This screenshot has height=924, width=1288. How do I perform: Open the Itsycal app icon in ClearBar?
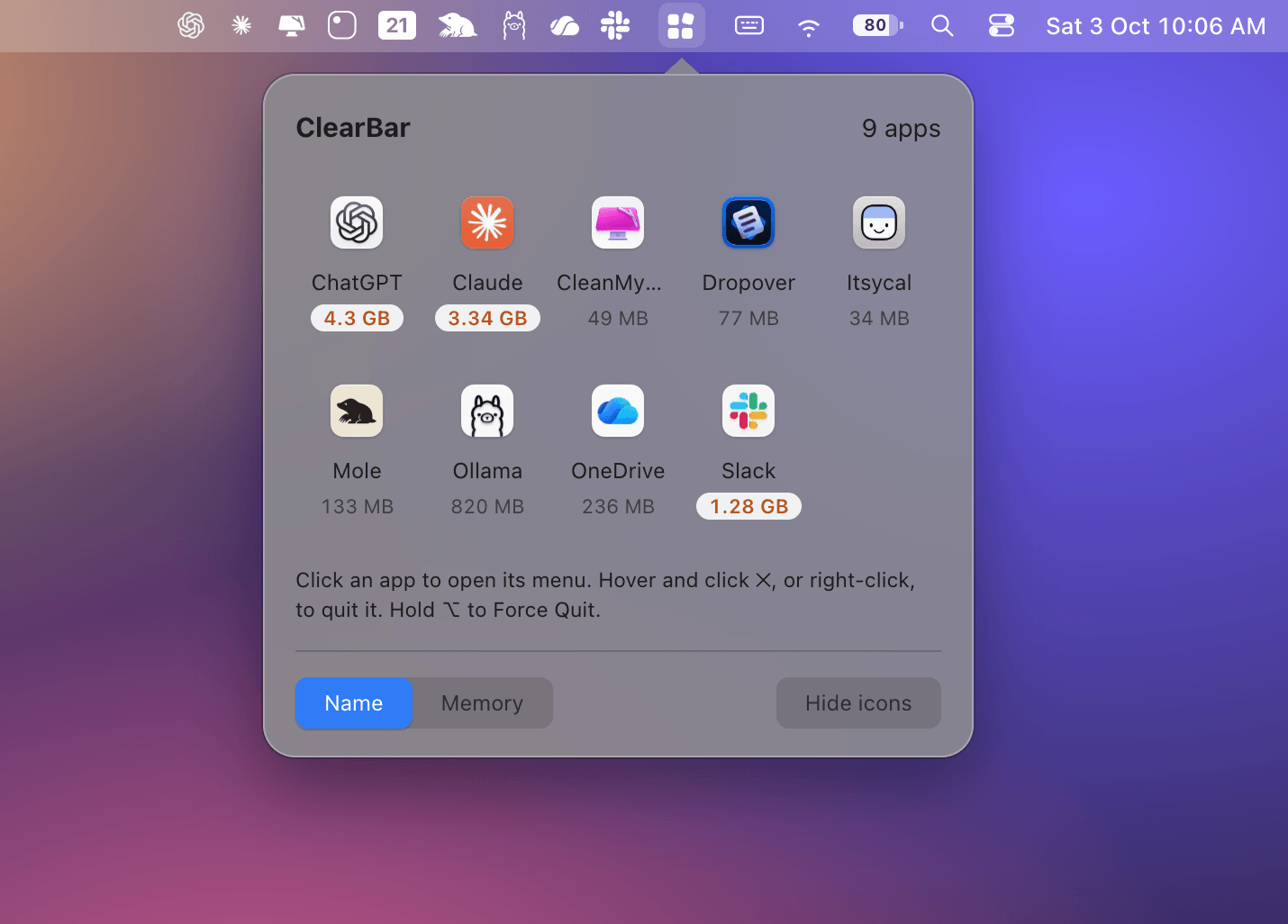click(x=879, y=222)
